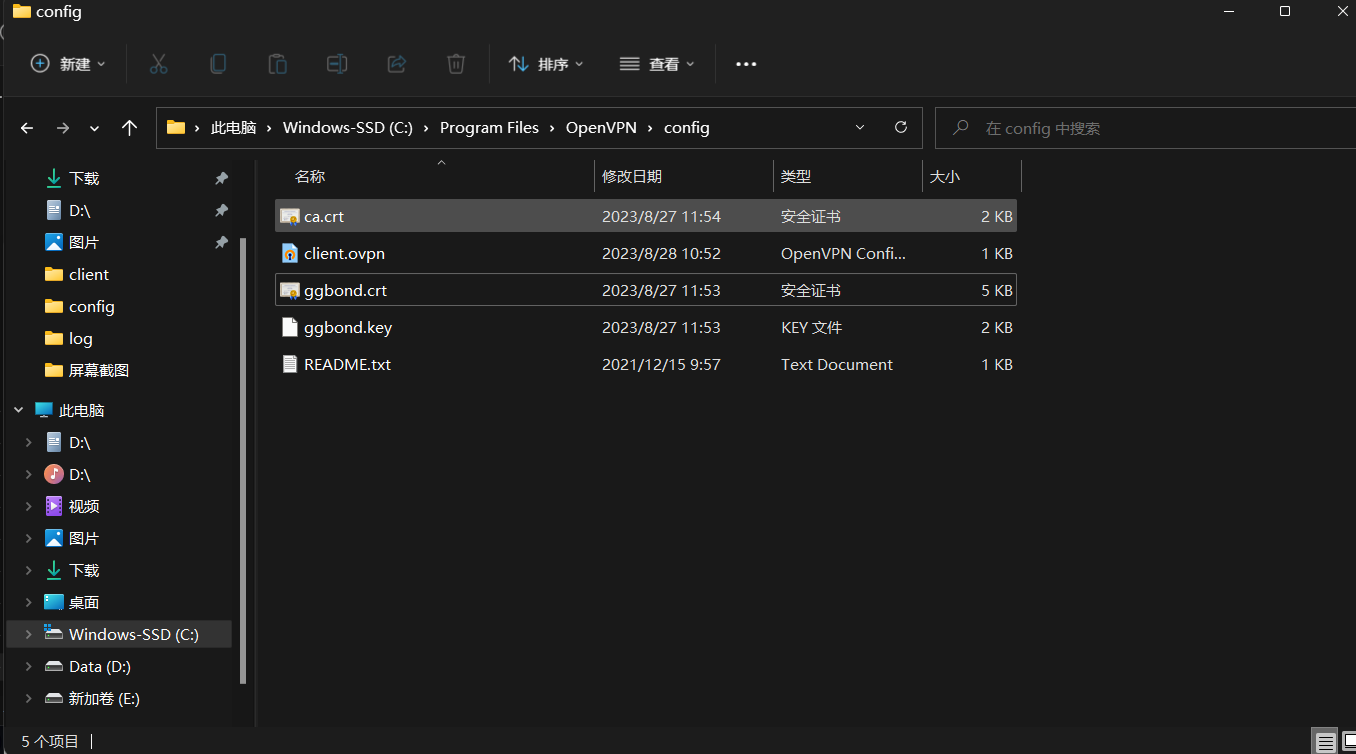Click config breadcrumb in the address bar

coord(687,128)
